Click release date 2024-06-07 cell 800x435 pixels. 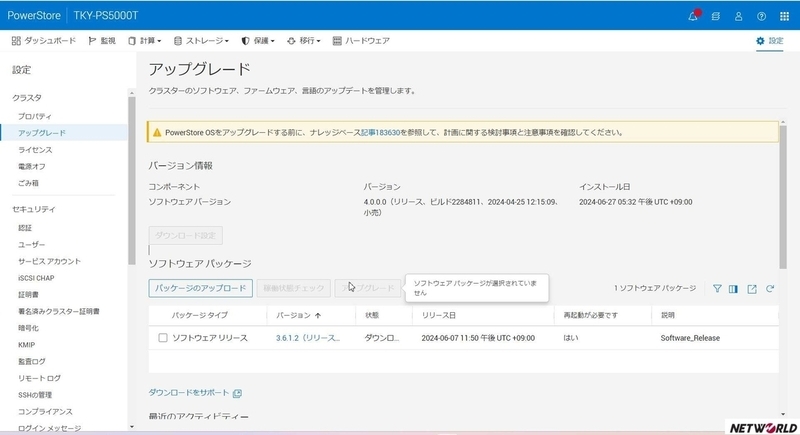[x=478, y=338]
